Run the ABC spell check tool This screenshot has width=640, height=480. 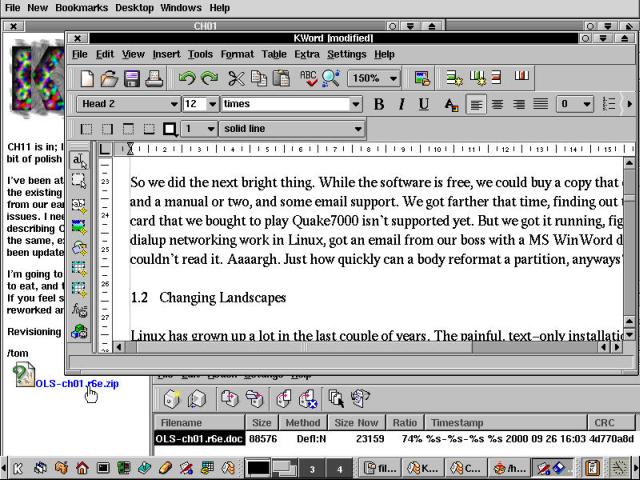point(308,78)
